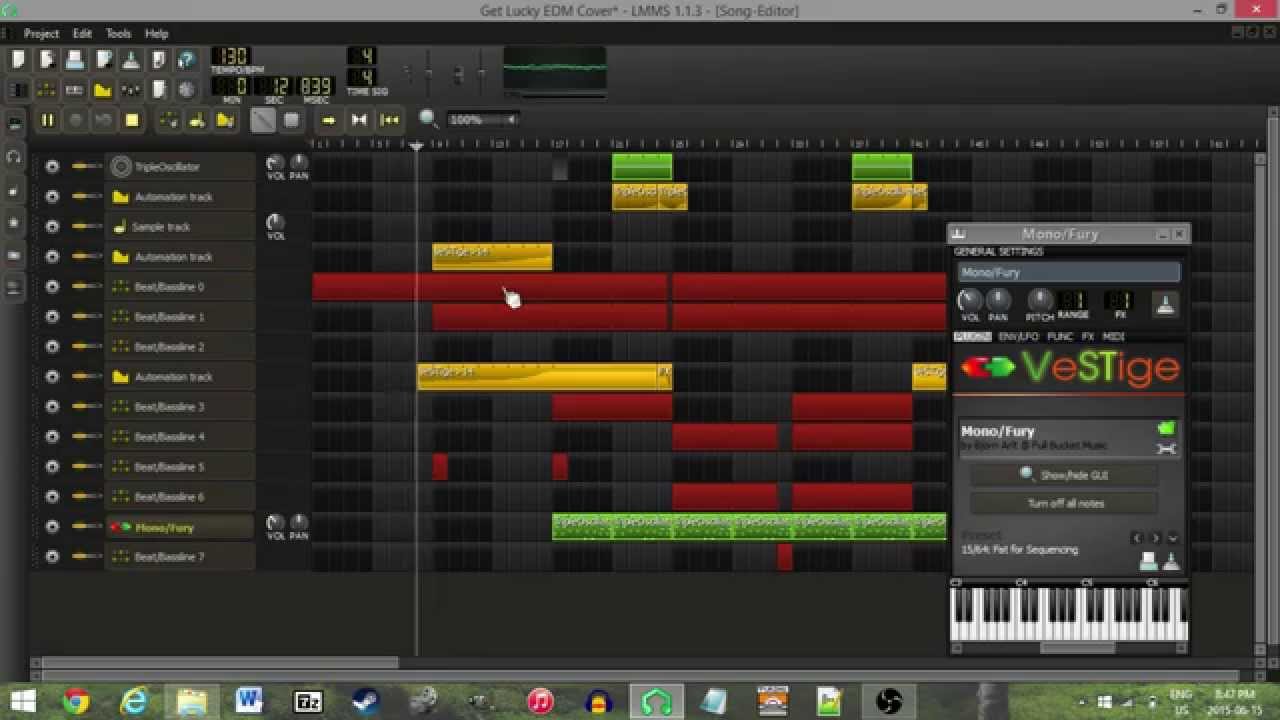The height and width of the screenshot is (720, 1280).
Task: Click the Mono/Fury track name button
Action: [x=181, y=527]
